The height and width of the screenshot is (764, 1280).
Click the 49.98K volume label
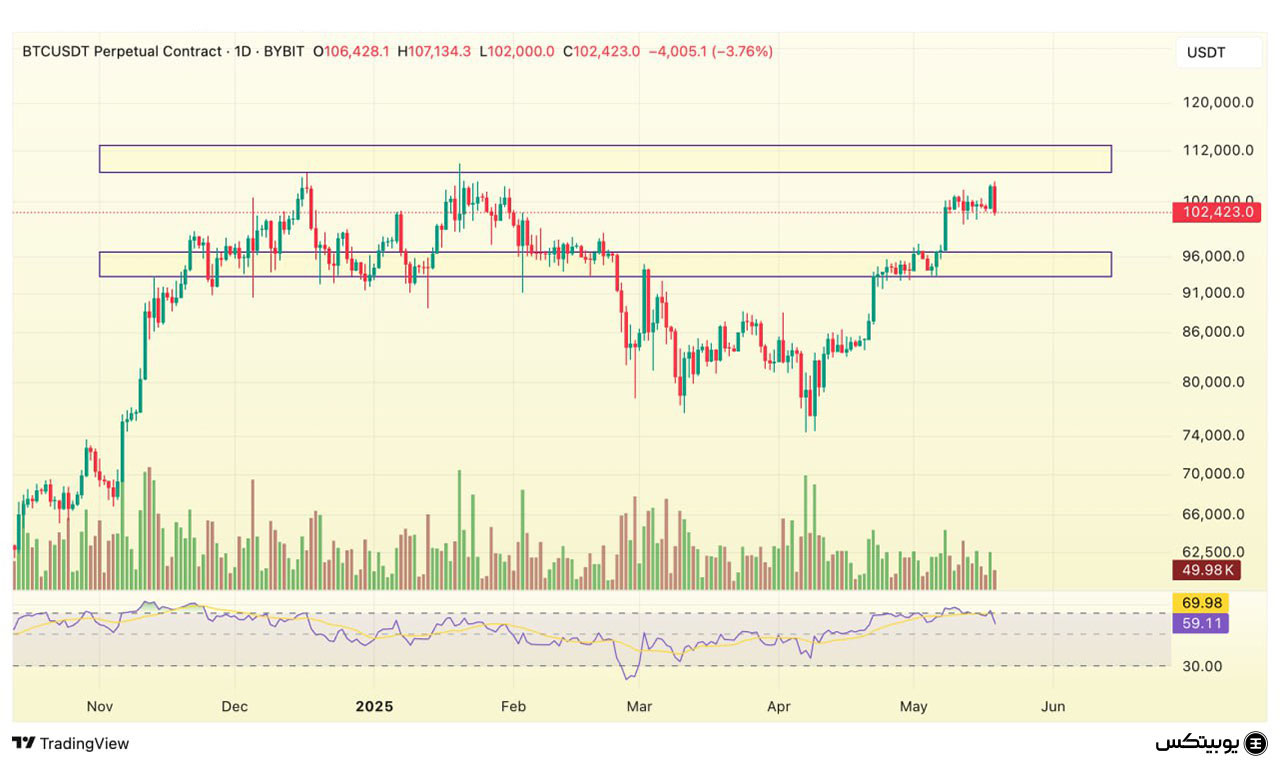pyautogui.click(x=1205, y=570)
